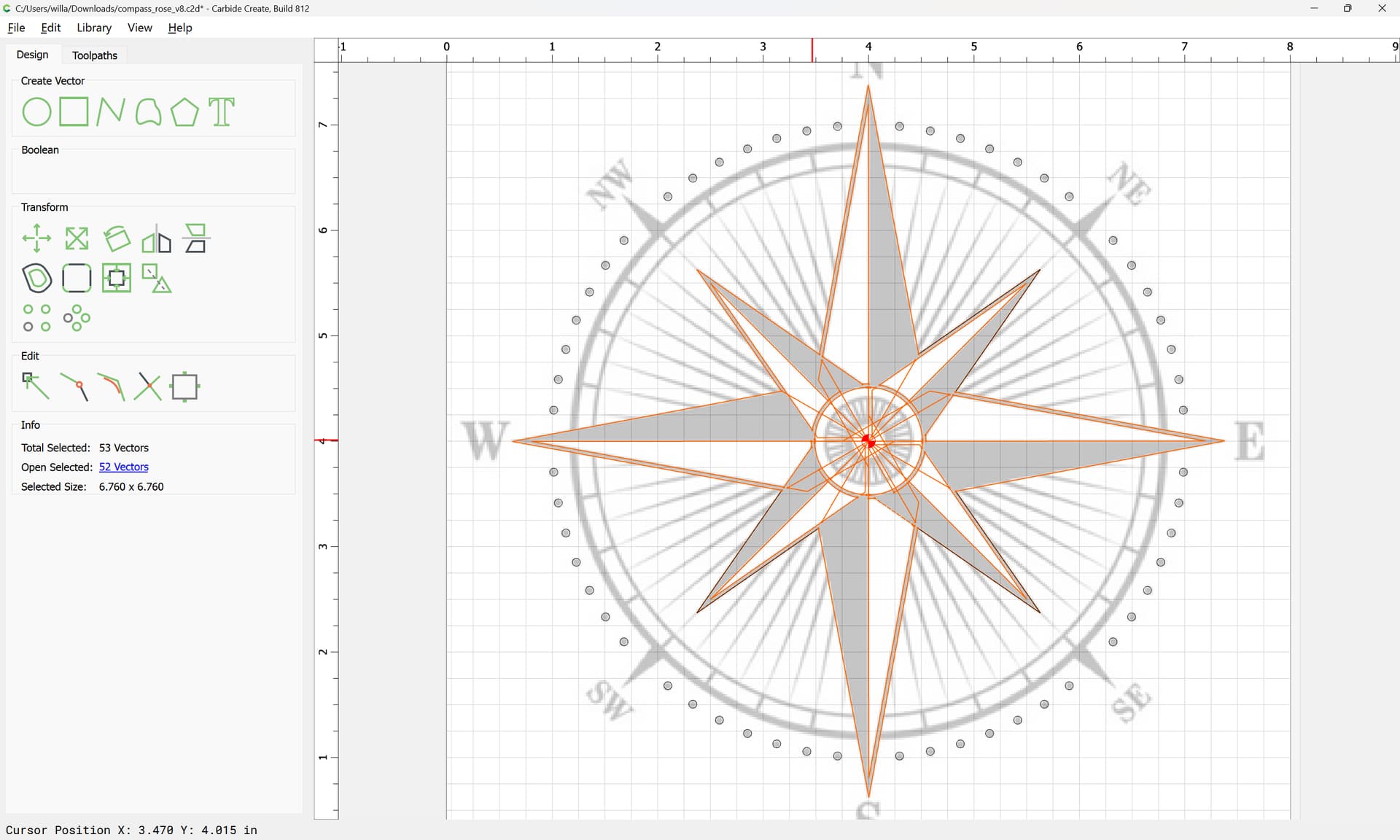Click the red center point of compass
This screenshot has height=840, width=1400.
pyautogui.click(x=868, y=441)
